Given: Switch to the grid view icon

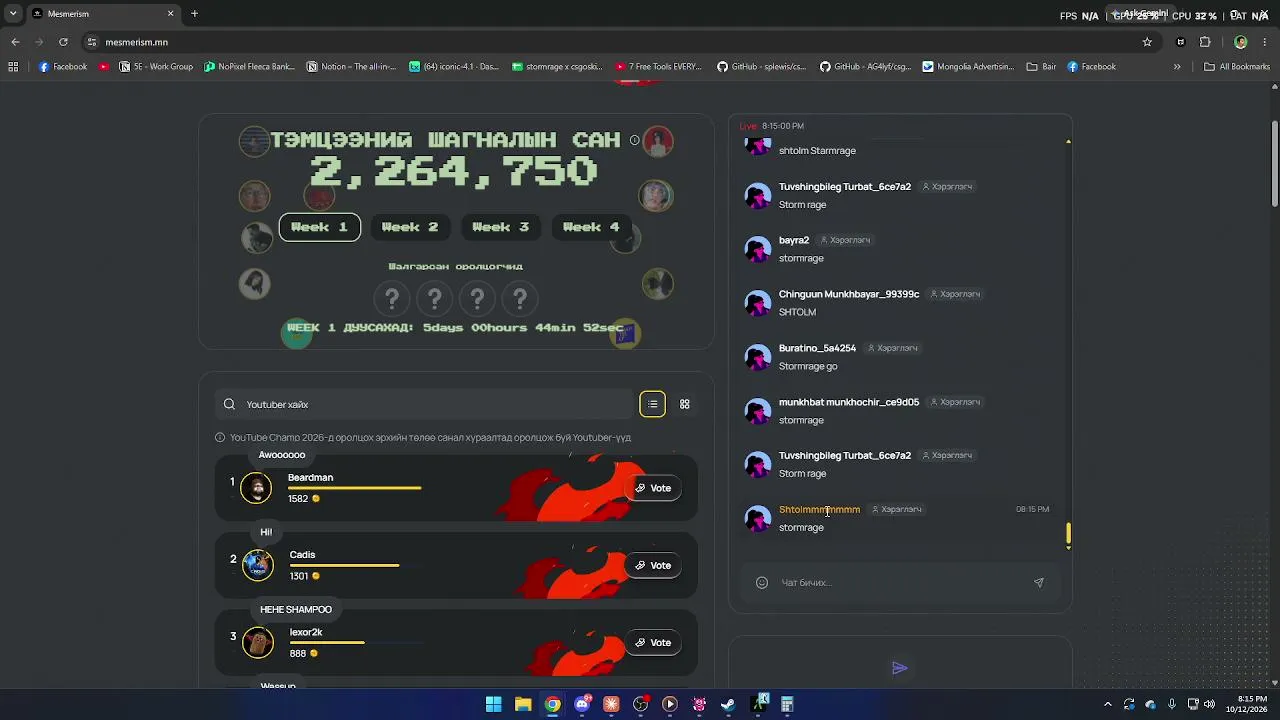Looking at the screenshot, I should tap(685, 404).
